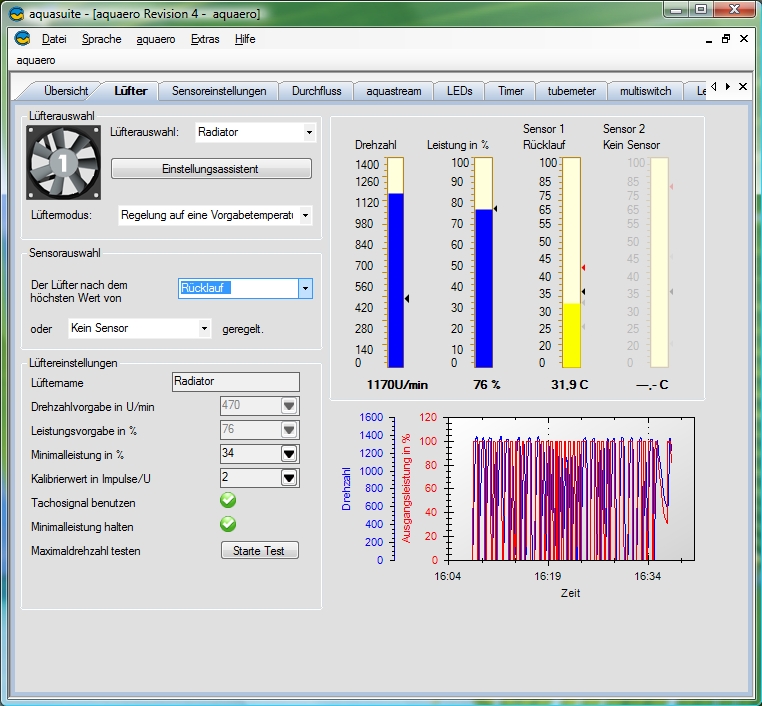Click the Maximaldrehzahl testen label
Image resolution: width=762 pixels, height=706 pixels.
86,551
